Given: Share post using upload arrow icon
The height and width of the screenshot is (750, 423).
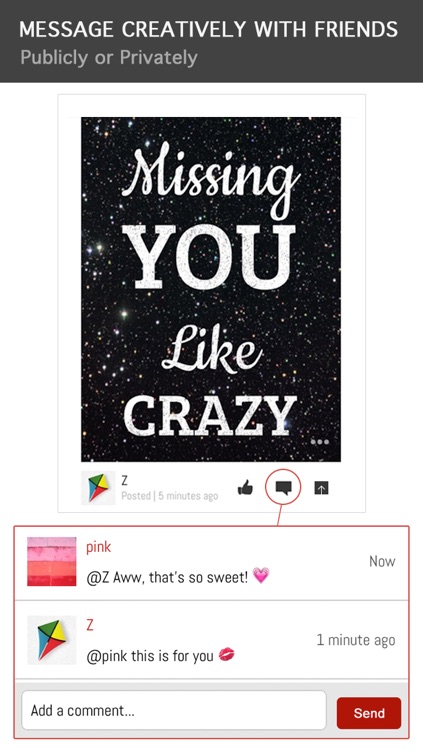Looking at the screenshot, I should pyautogui.click(x=322, y=488).
